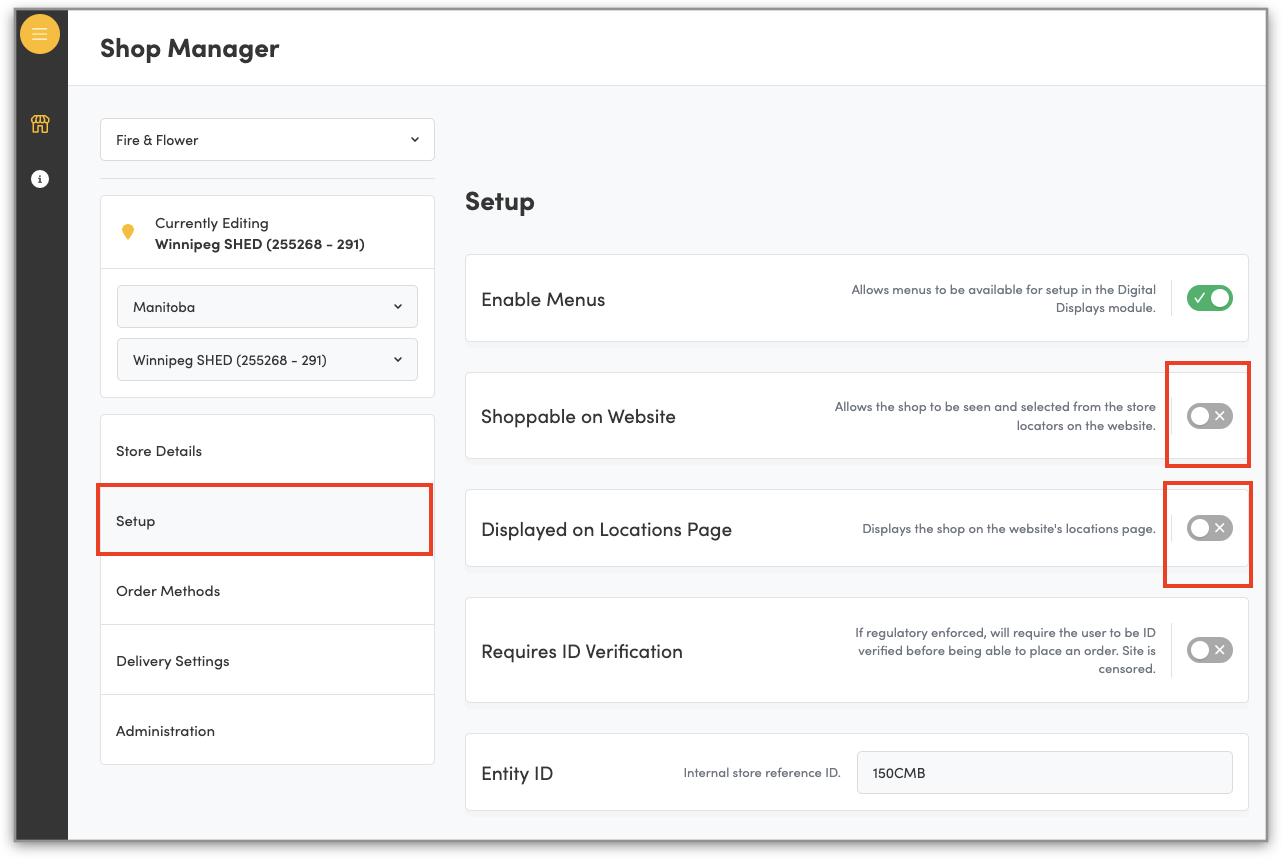
Task: Click the Currently Editing store name
Action: (259, 244)
